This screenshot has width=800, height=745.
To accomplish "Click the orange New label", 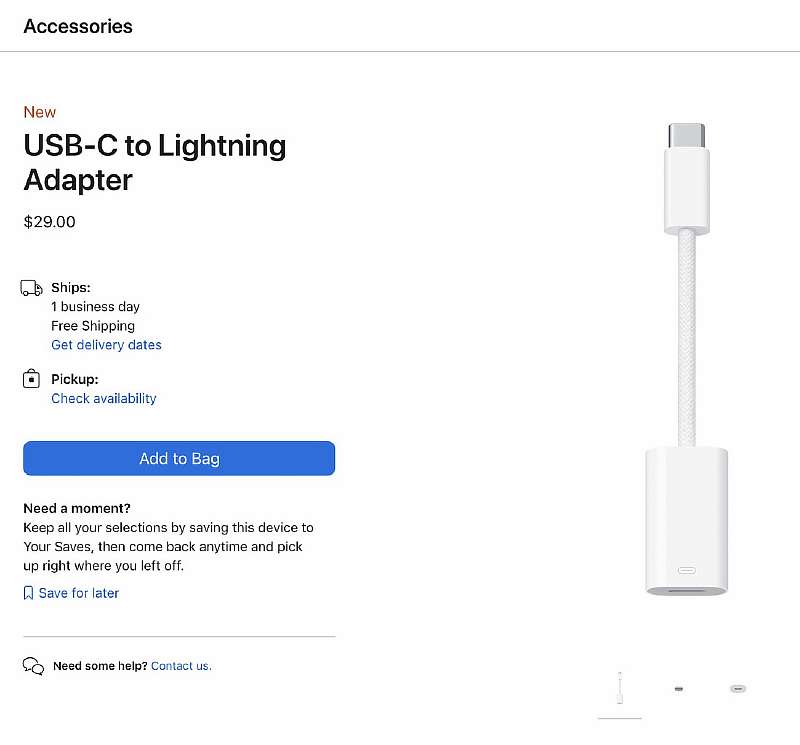I will point(40,112).
